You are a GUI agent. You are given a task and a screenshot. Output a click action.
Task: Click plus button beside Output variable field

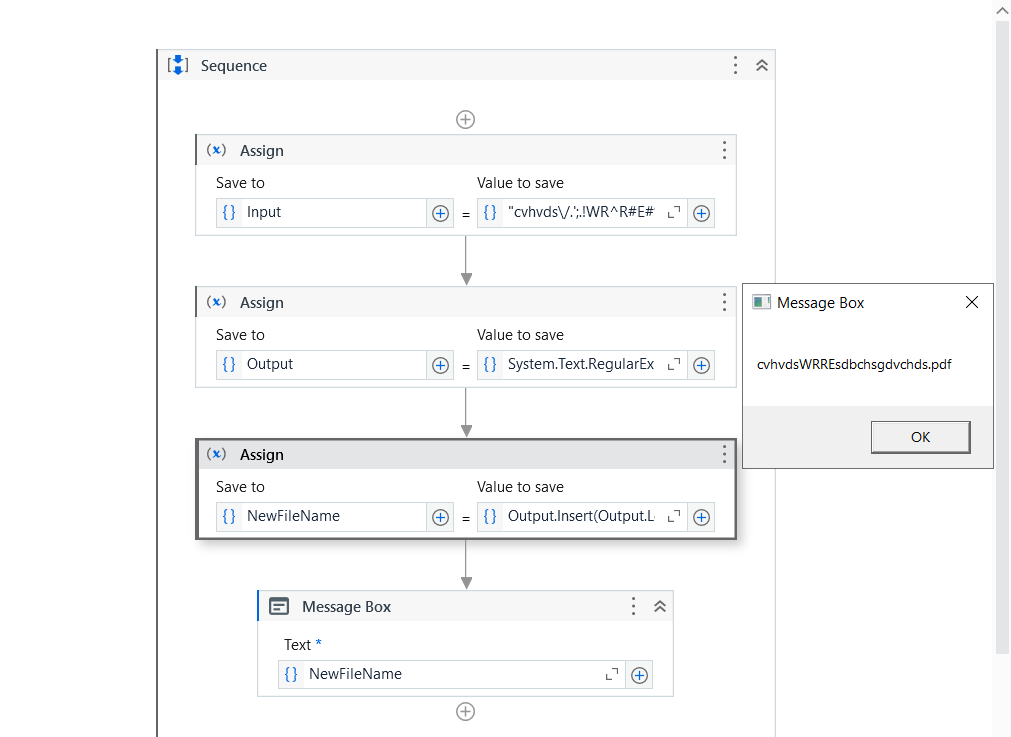[440, 365]
